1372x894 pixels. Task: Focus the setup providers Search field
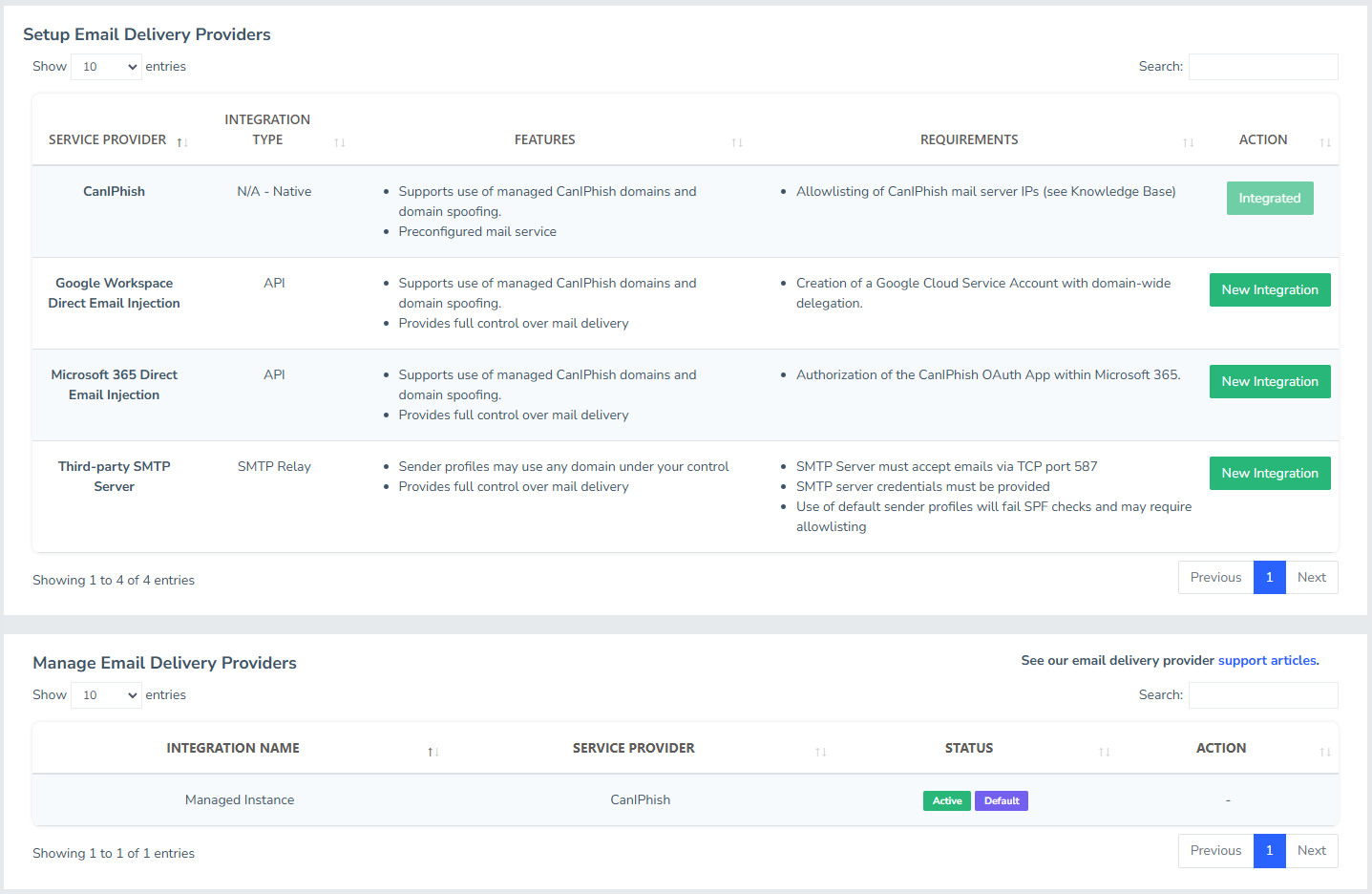1262,67
